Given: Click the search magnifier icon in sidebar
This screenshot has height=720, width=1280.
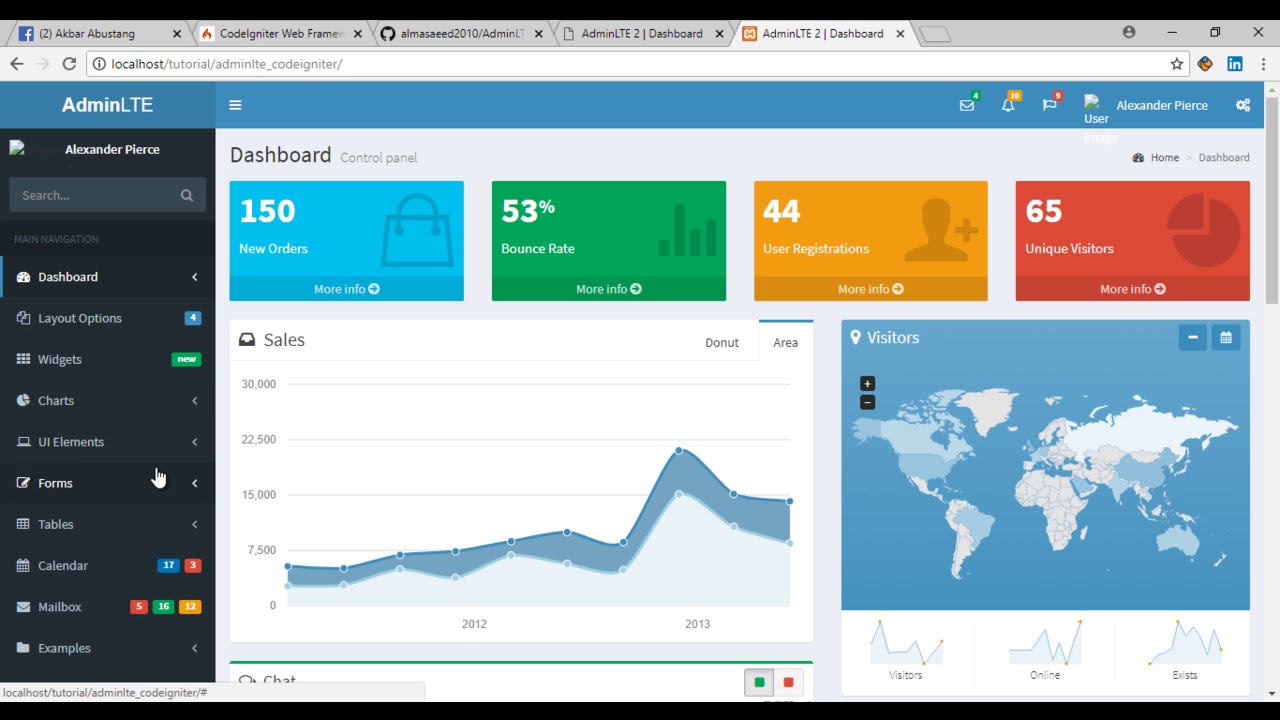Looking at the screenshot, I should coord(187,196).
